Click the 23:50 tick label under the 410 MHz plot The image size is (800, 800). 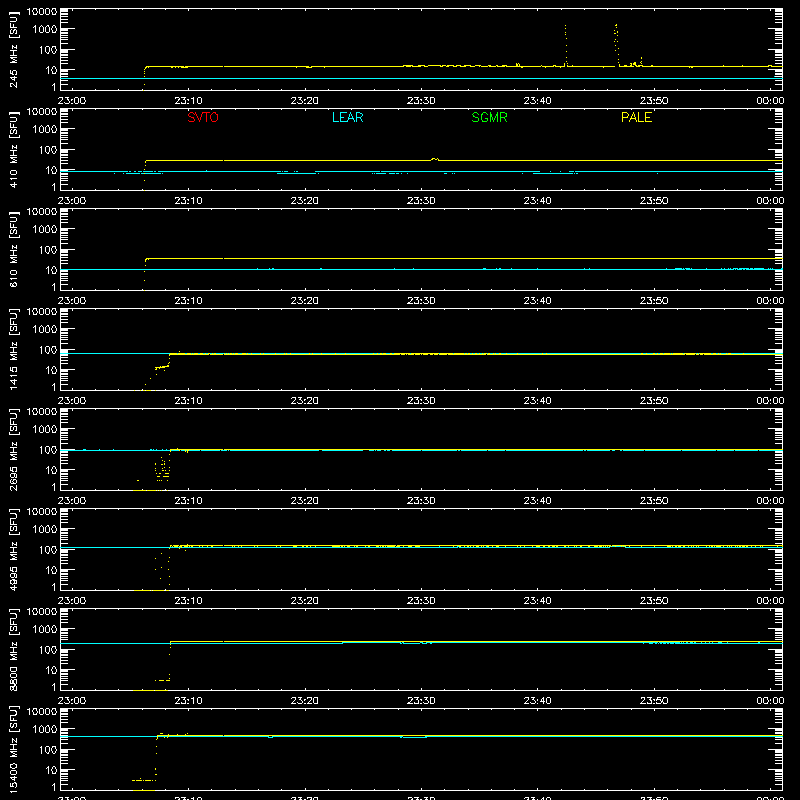click(x=654, y=201)
